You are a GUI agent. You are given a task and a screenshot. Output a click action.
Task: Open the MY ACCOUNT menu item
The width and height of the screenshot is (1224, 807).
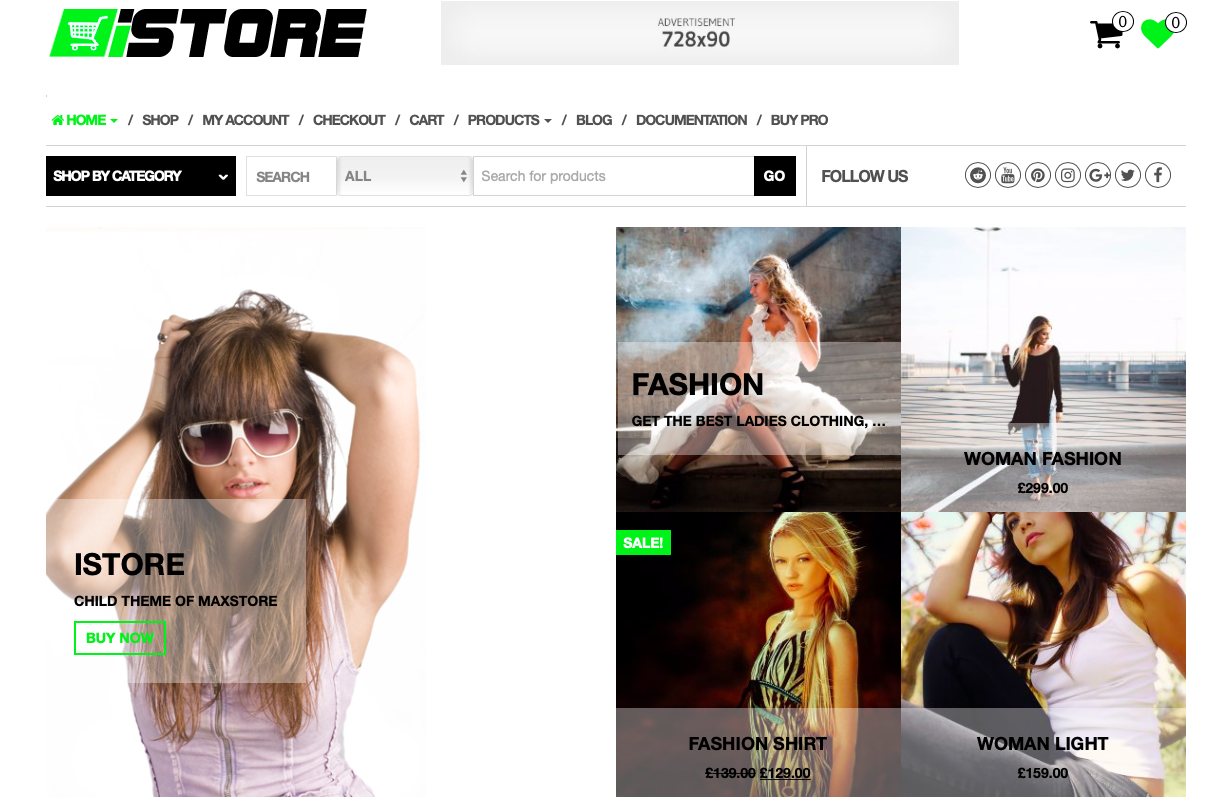[x=245, y=120]
